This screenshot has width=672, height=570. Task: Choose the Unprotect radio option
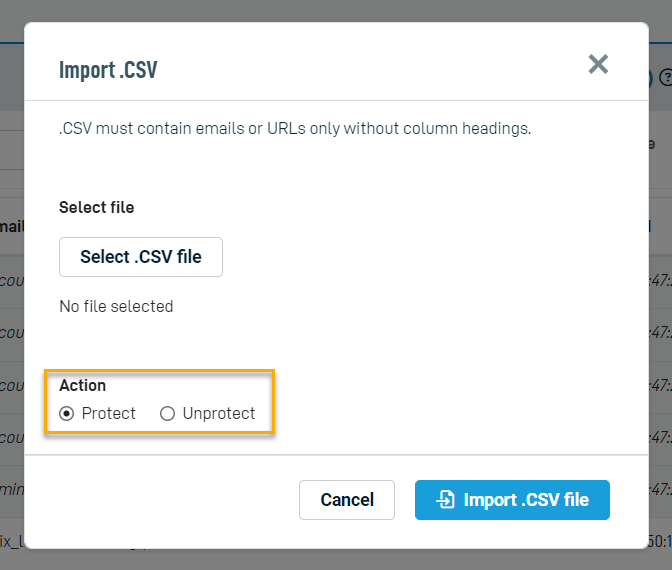[167, 414]
